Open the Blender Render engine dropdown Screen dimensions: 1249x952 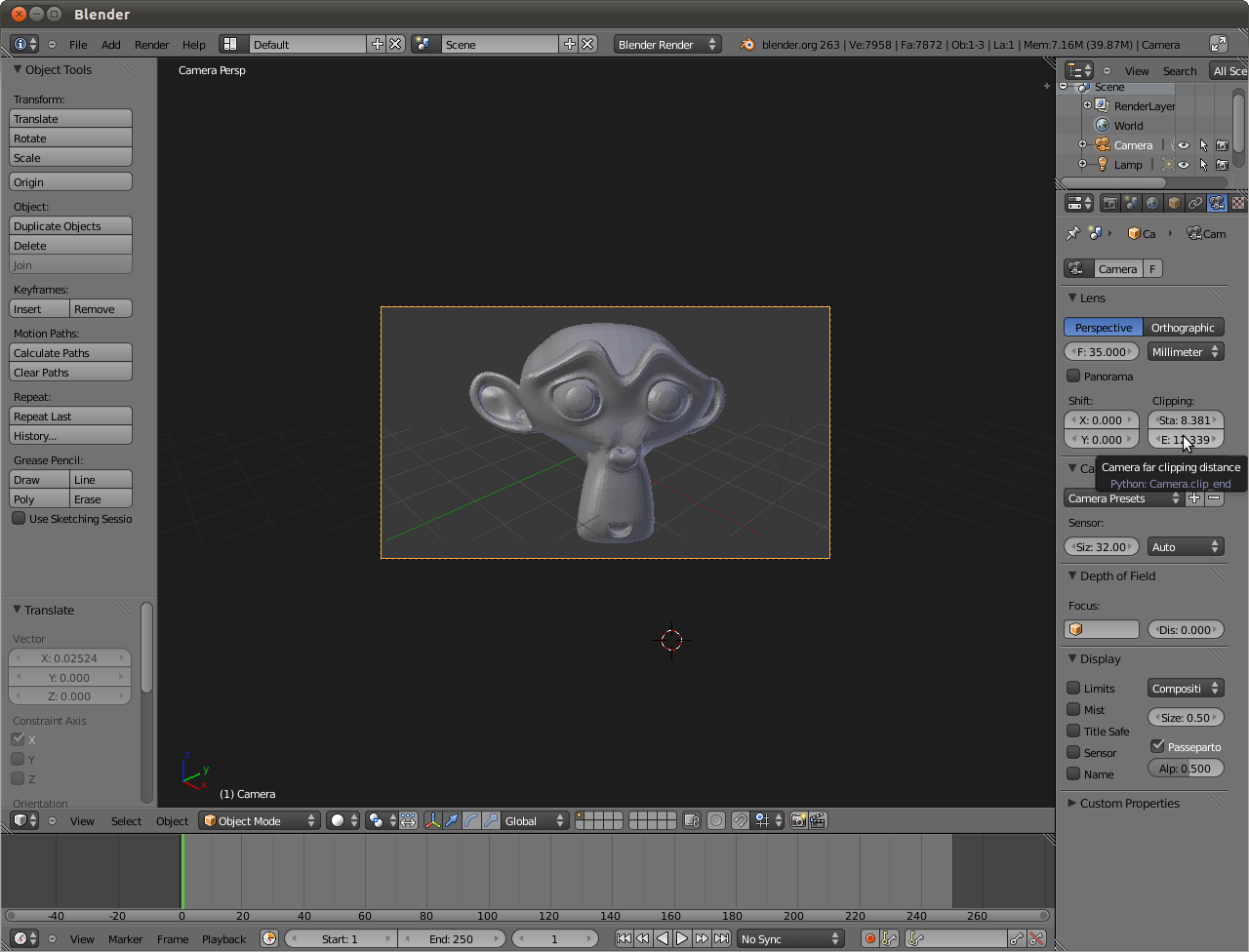coord(667,44)
